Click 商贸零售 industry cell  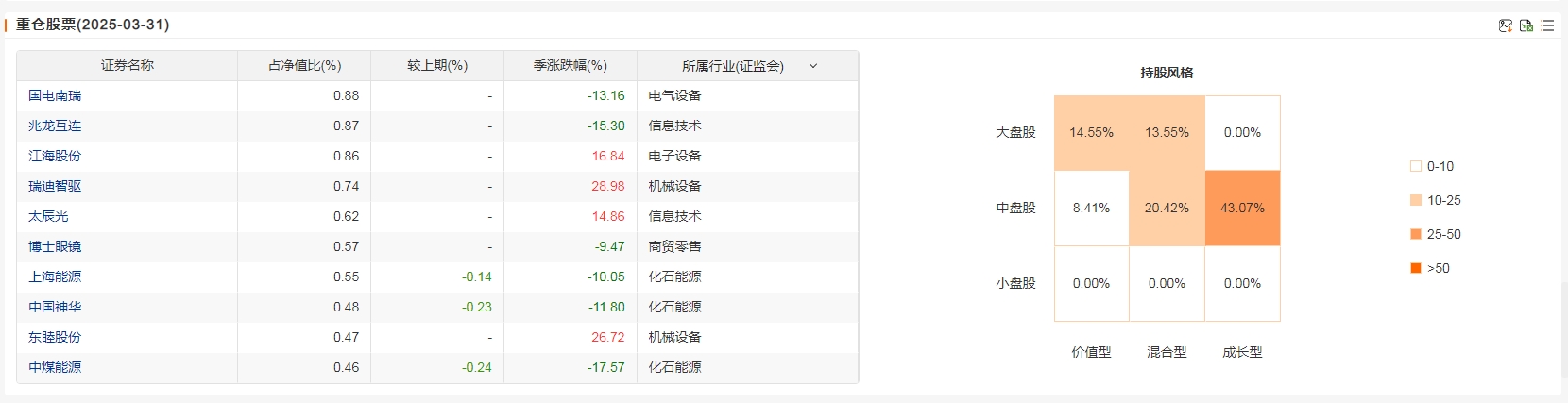pos(674,246)
